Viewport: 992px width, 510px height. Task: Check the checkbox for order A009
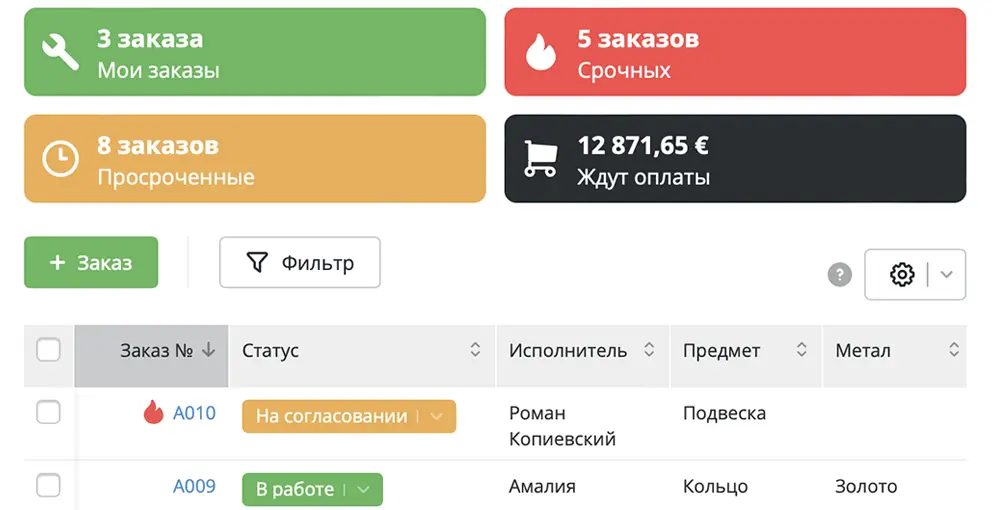pos(48,486)
